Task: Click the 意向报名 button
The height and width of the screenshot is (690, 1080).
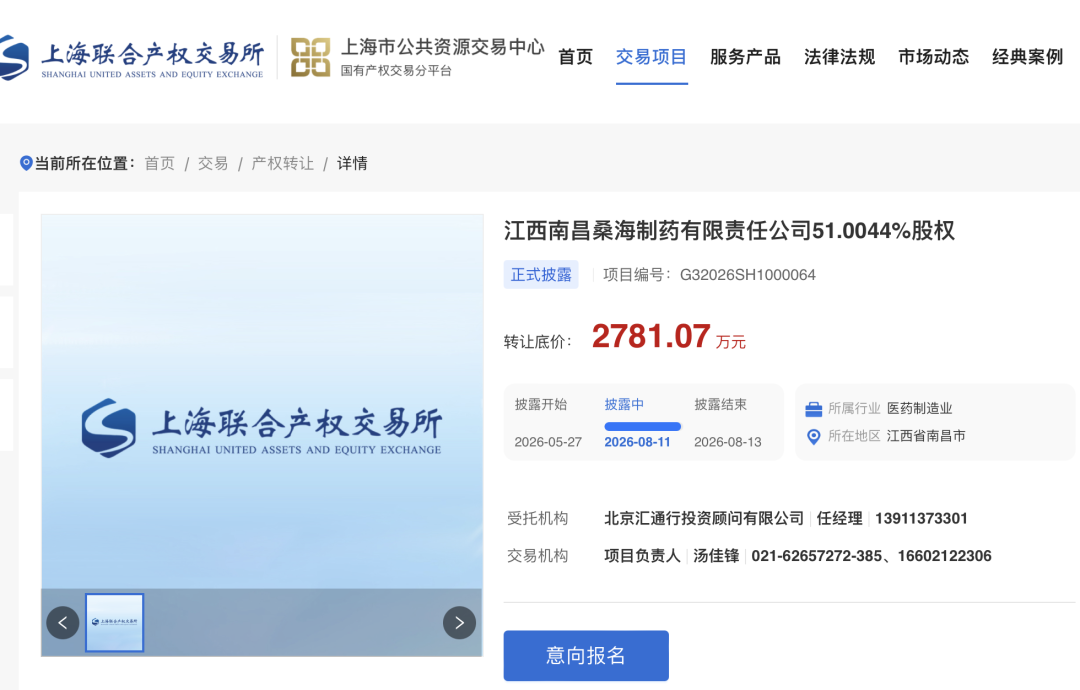Action: [586, 656]
